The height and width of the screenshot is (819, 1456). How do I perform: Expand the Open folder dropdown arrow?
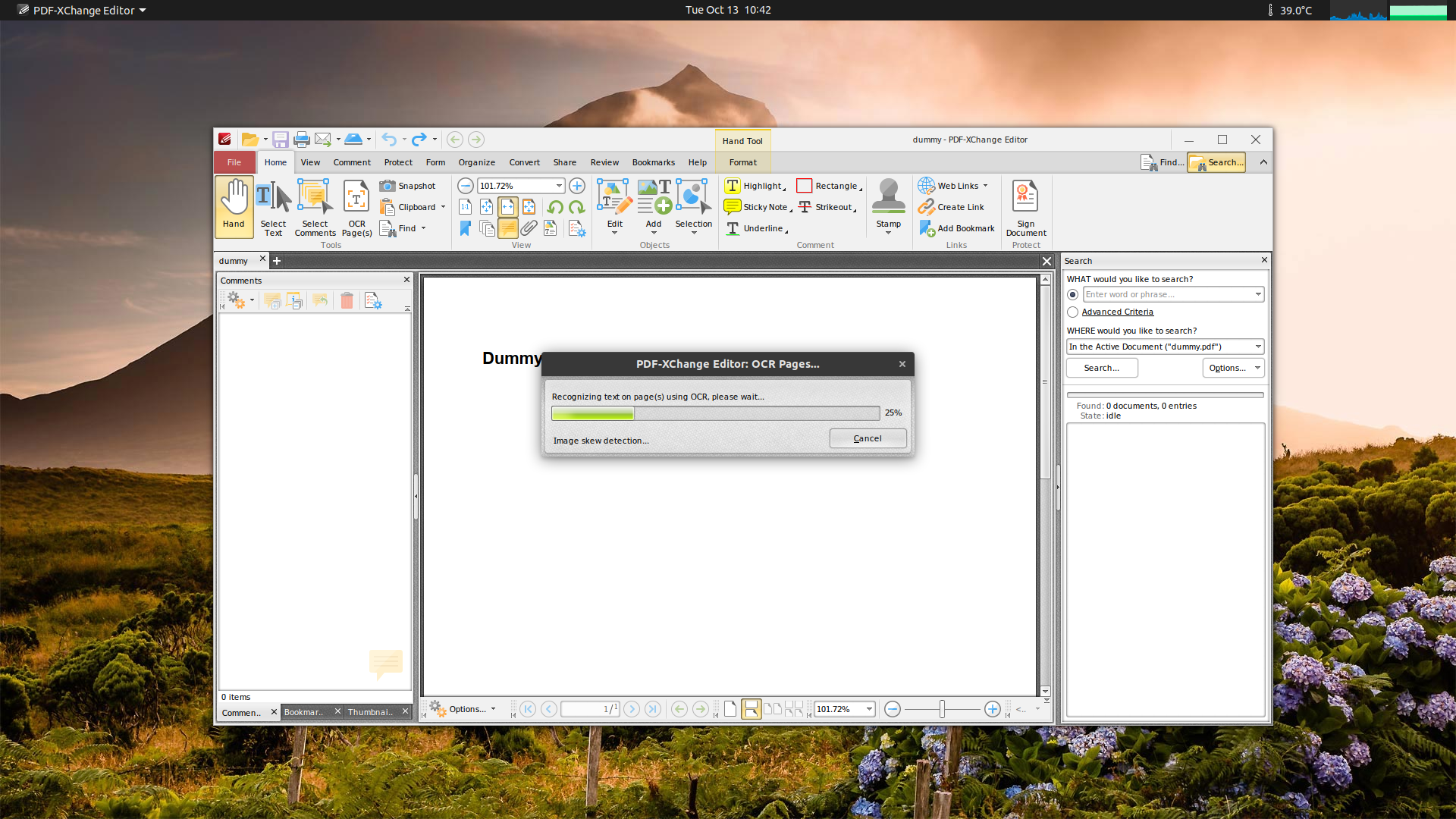coord(265,140)
